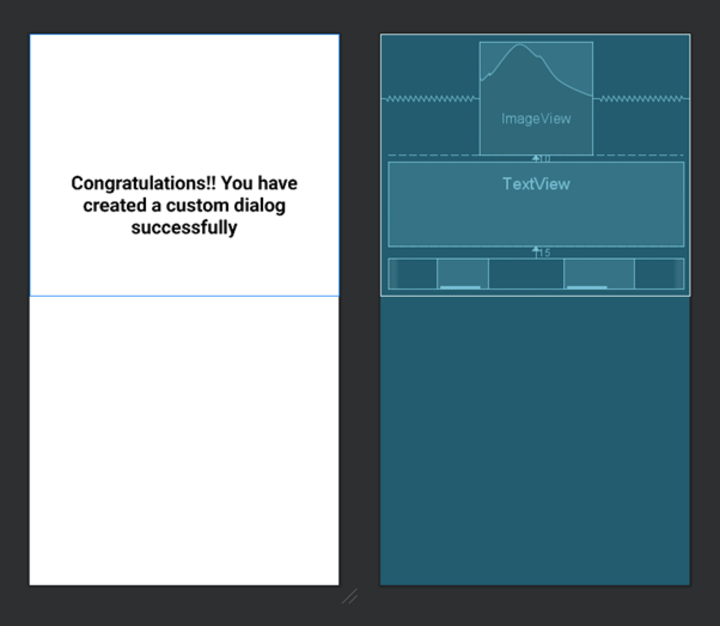
Task: Select the zigzag constraint left of the ImageView
Action: 430,98
